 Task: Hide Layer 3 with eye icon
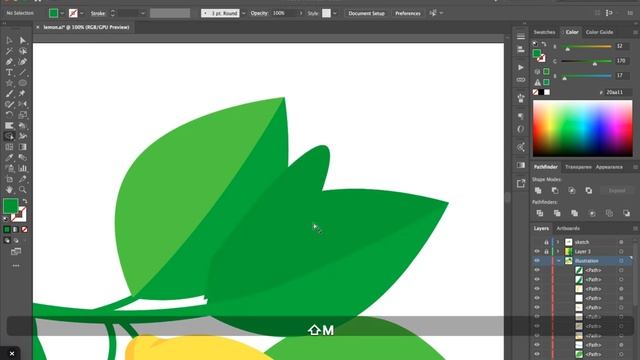(537, 251)
